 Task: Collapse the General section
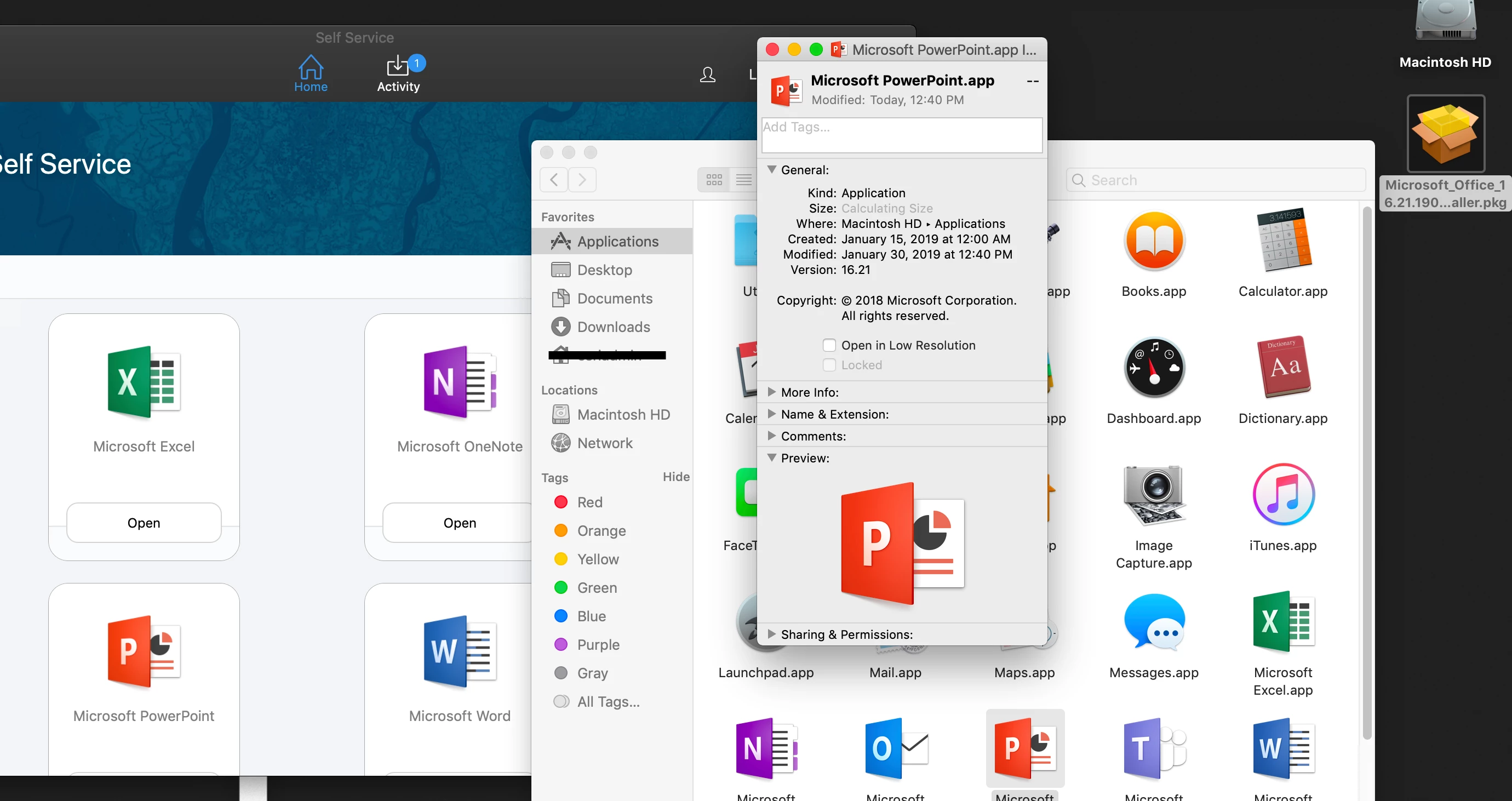772,170
